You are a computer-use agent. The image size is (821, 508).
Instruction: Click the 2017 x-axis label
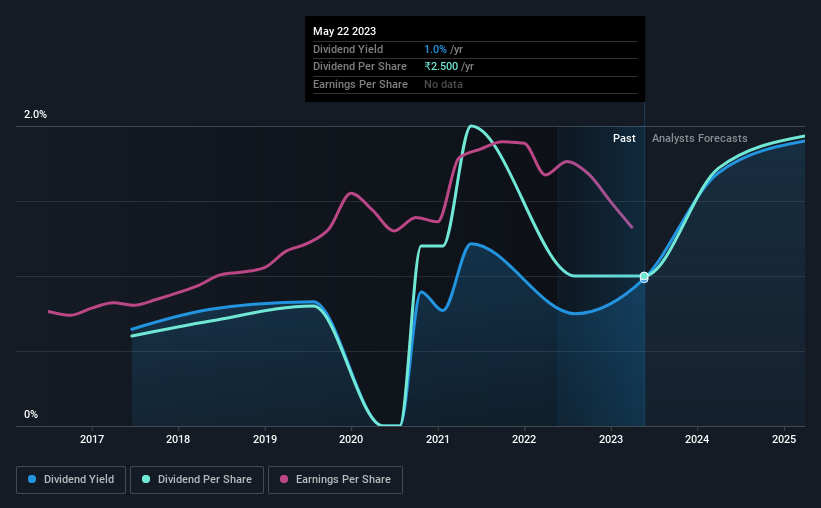92,439
